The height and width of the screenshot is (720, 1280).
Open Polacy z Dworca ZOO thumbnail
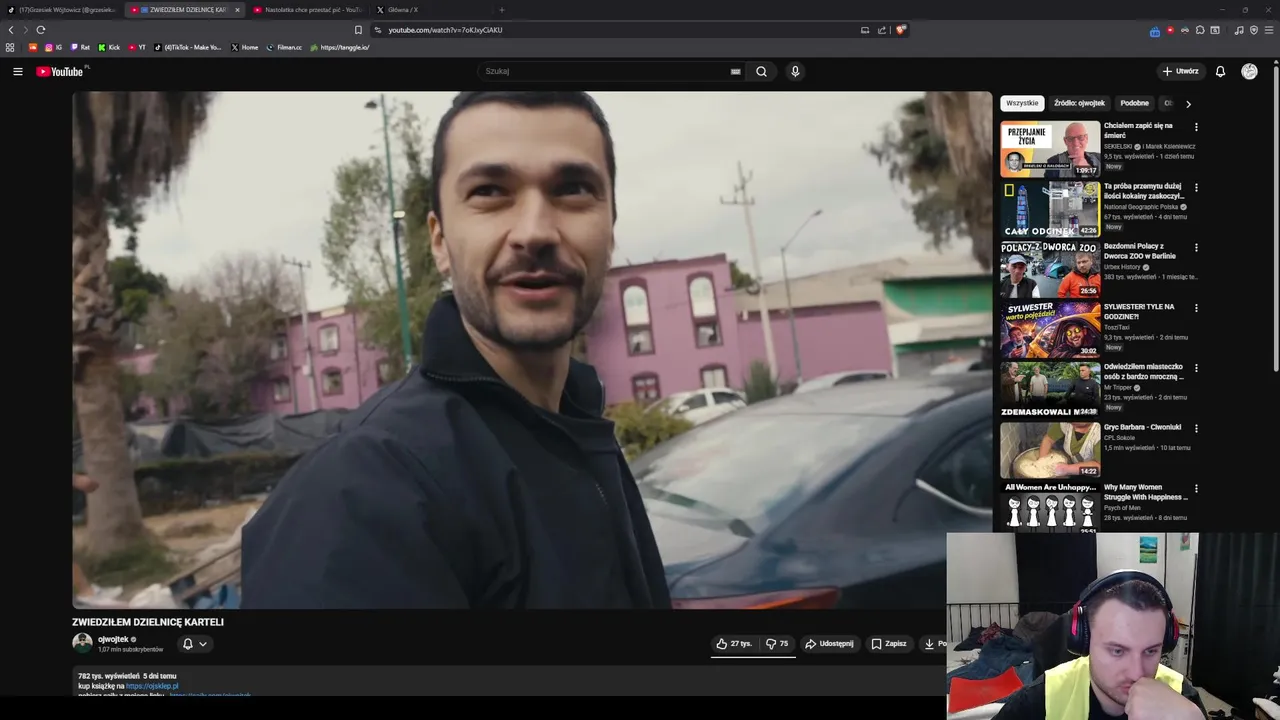pos(1050,269)
